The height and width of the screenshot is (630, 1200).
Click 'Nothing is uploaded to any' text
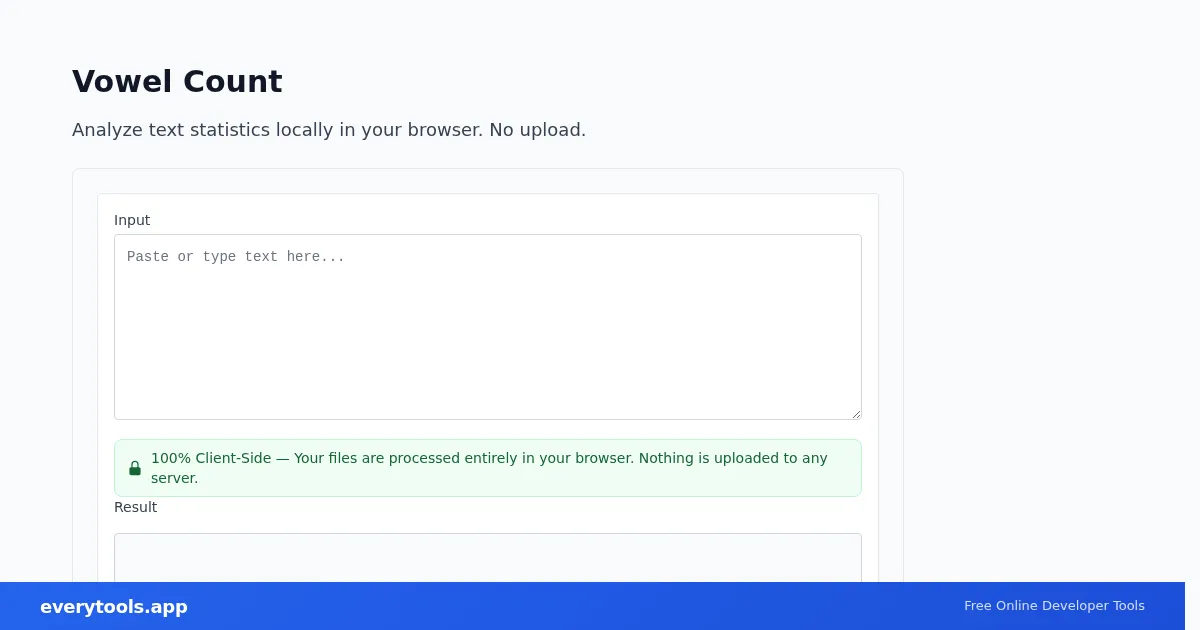(x=733, y=458)
